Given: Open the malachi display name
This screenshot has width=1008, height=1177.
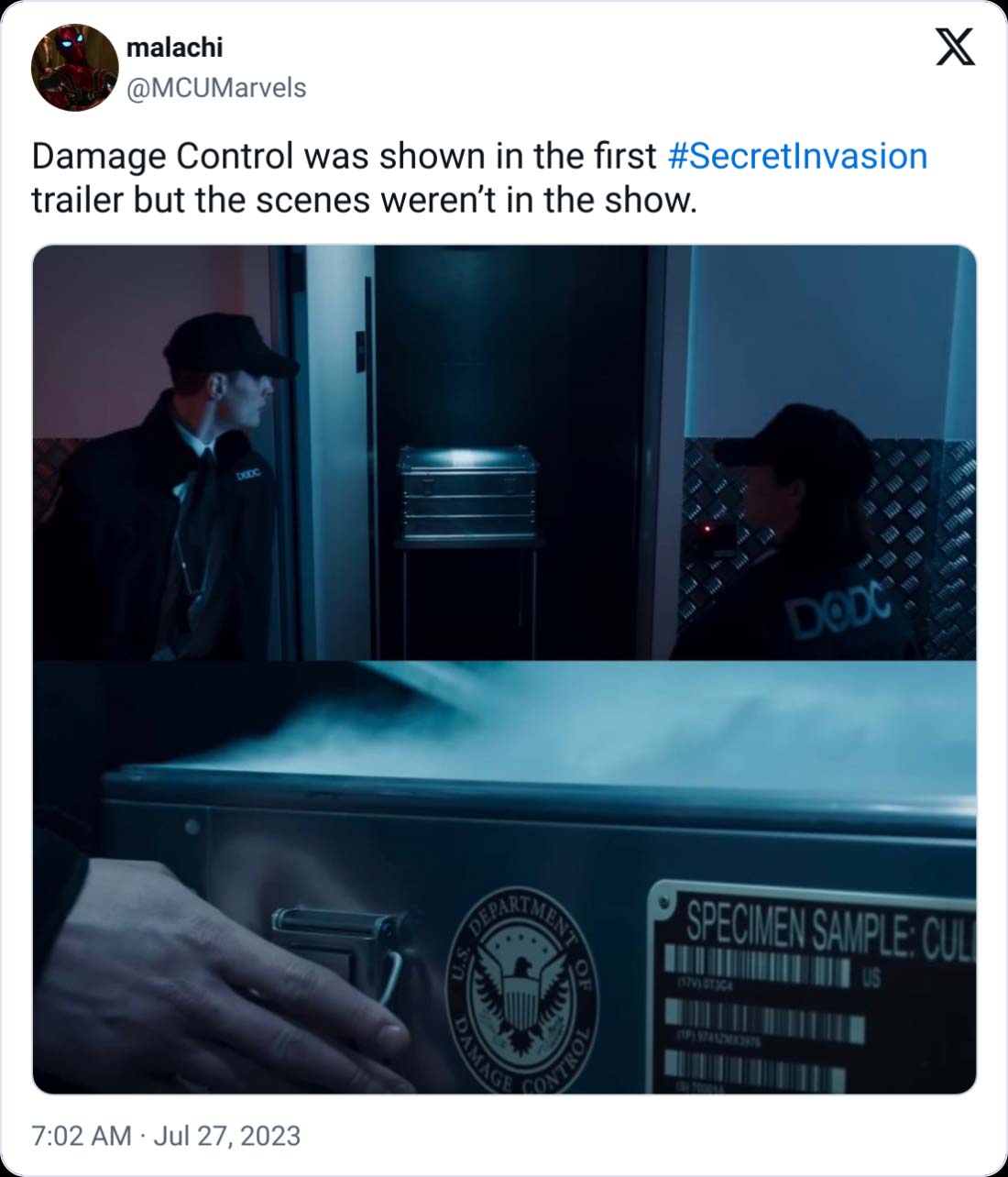Looking at the screenshot, I should (174, 47).
